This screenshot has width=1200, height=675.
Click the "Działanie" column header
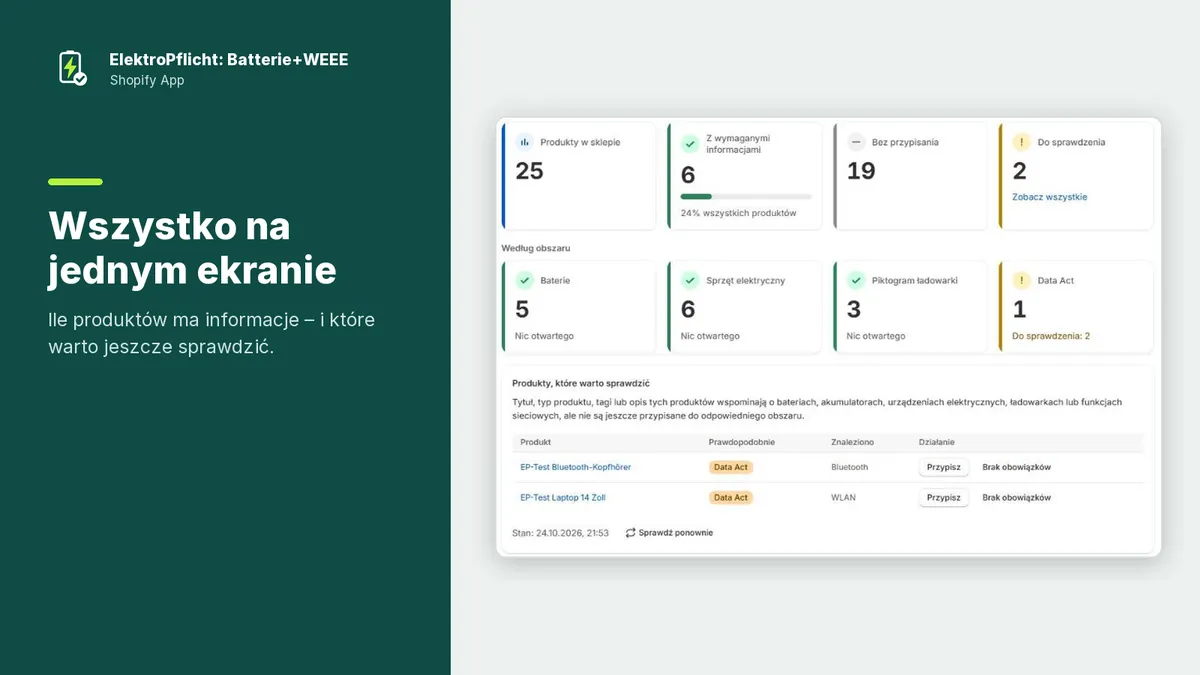(x=937, y=442)
